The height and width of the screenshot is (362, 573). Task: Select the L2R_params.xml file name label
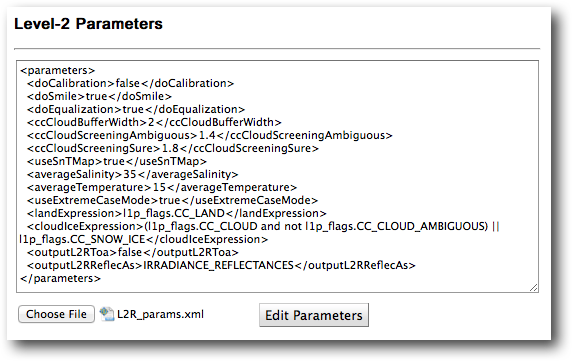click(x=160, y=314)
